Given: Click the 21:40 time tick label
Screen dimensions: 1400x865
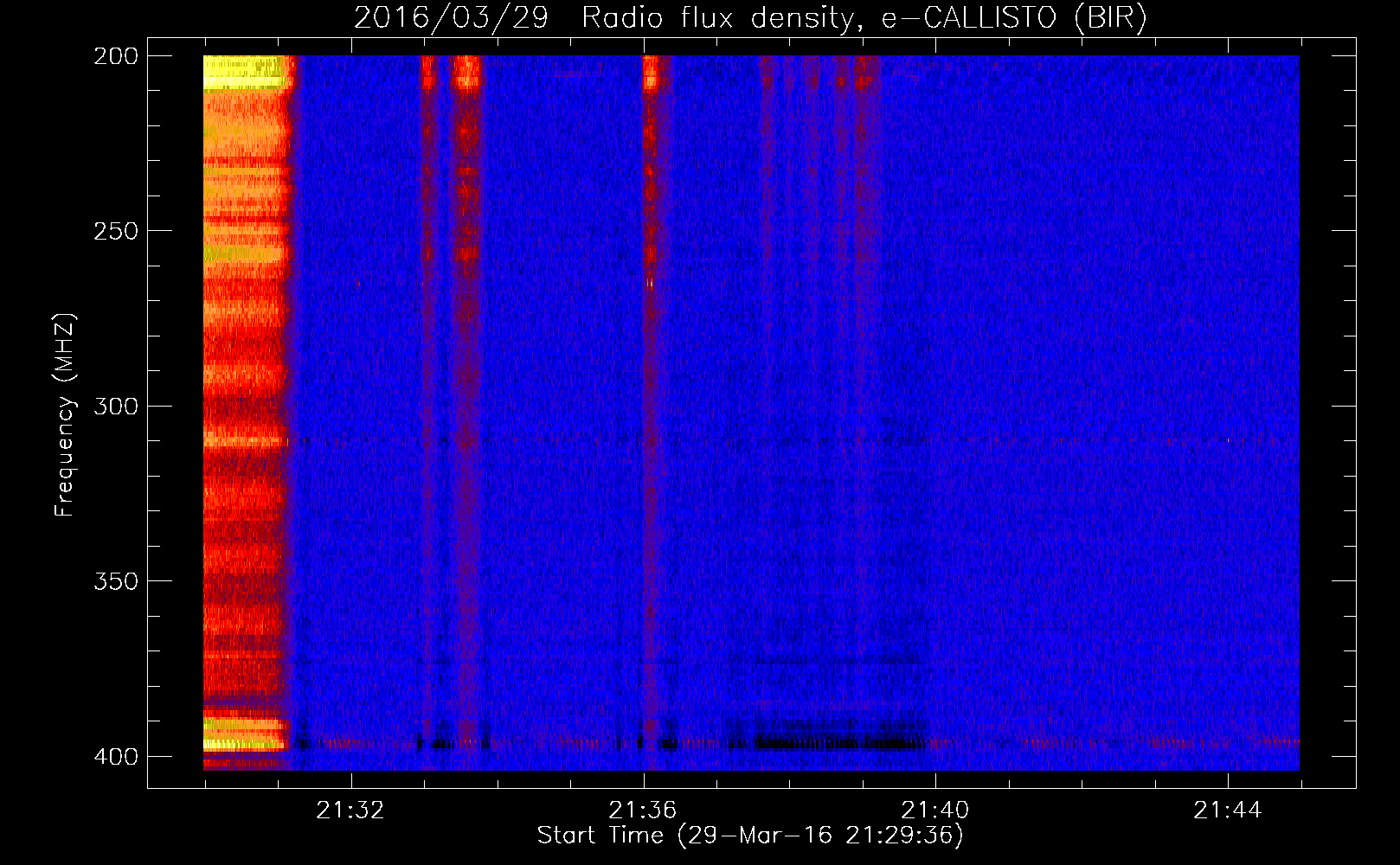Looking at the screenshot, I should point(935,811).
